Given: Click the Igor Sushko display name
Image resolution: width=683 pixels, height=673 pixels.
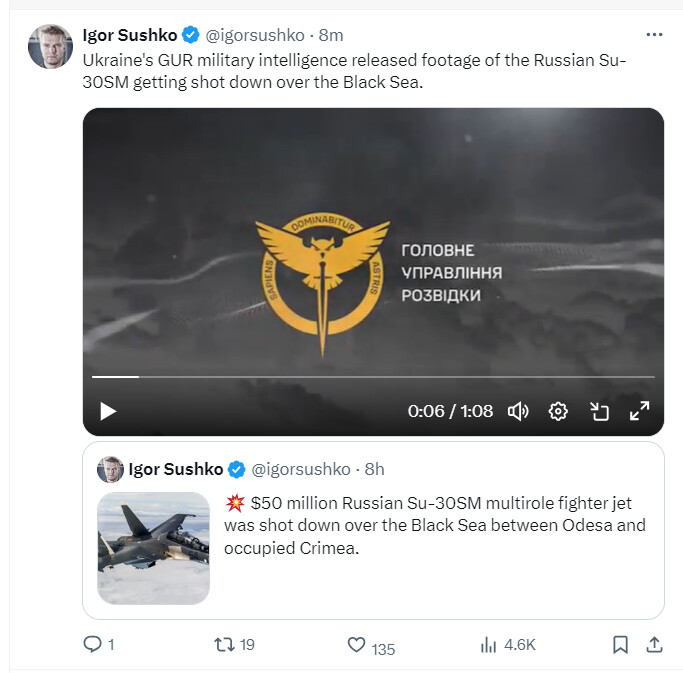Looking at the screenshot, I should [130, 35].
